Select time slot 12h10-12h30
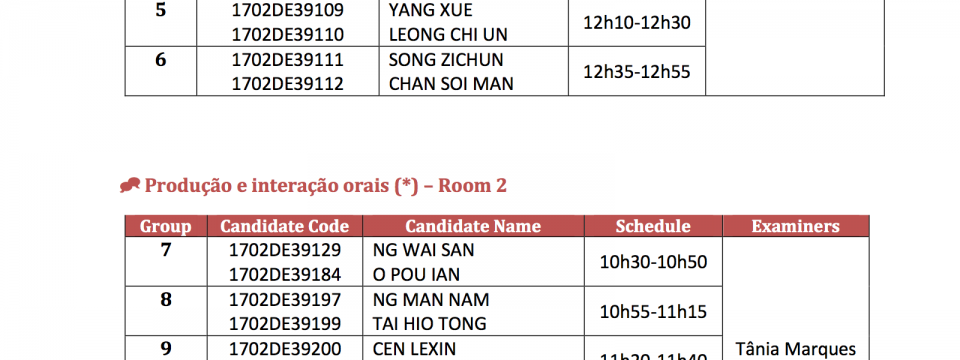This screenshot has width=960, height=360. click(x=637, y=23)
